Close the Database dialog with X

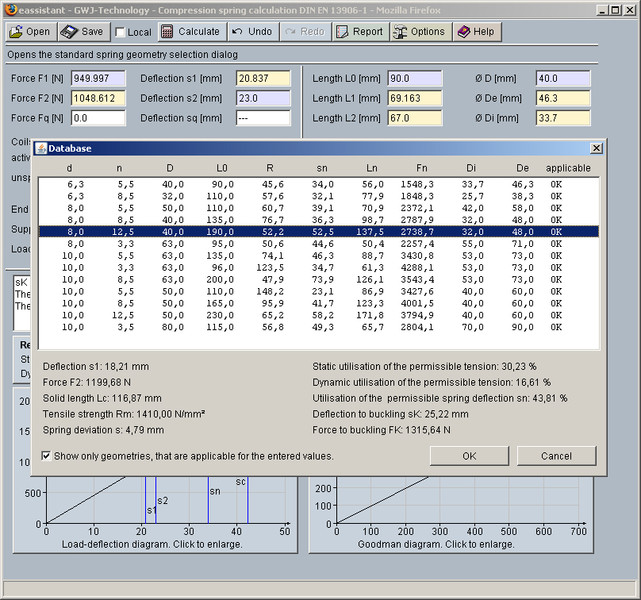(x=596, y=148)
